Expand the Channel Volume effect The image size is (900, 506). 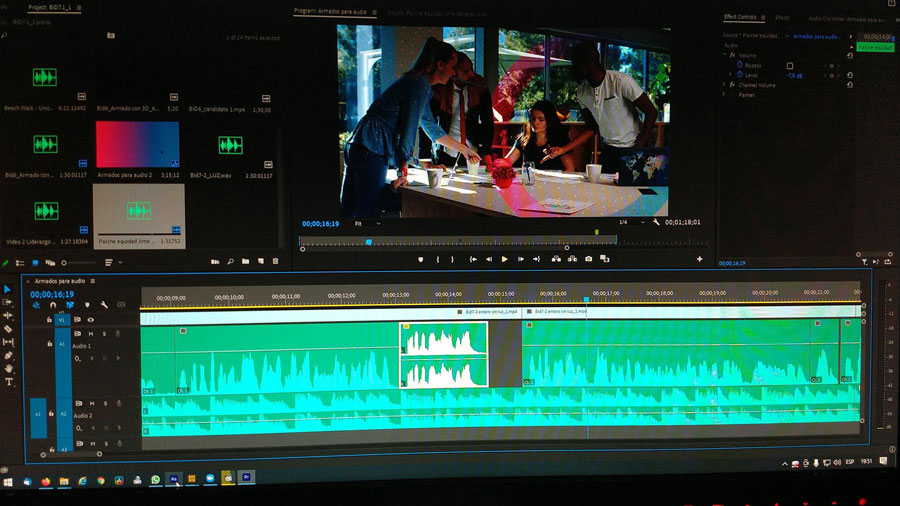(x=725, y=85)
